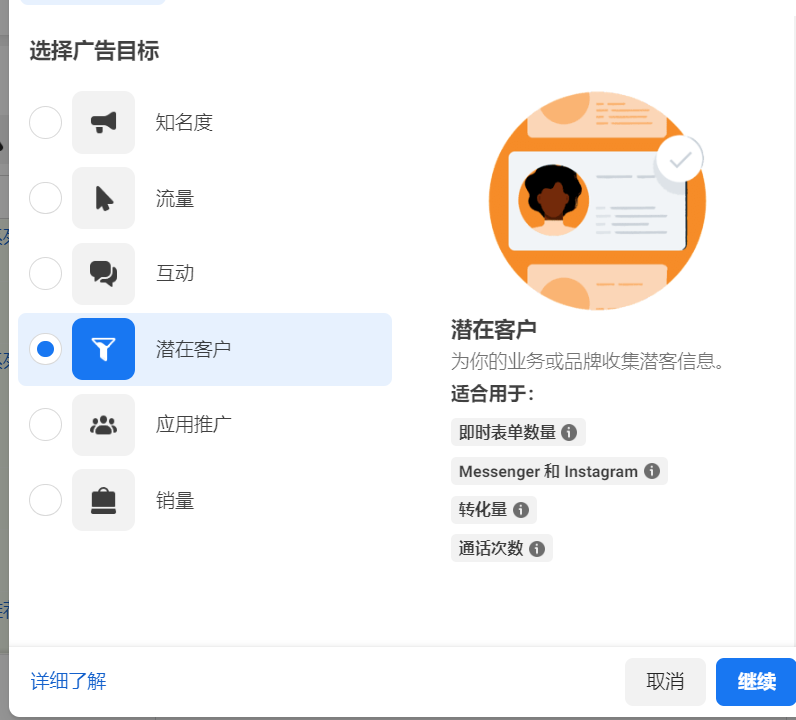Select the 知名度 radio button

click(x=46, y=122)
